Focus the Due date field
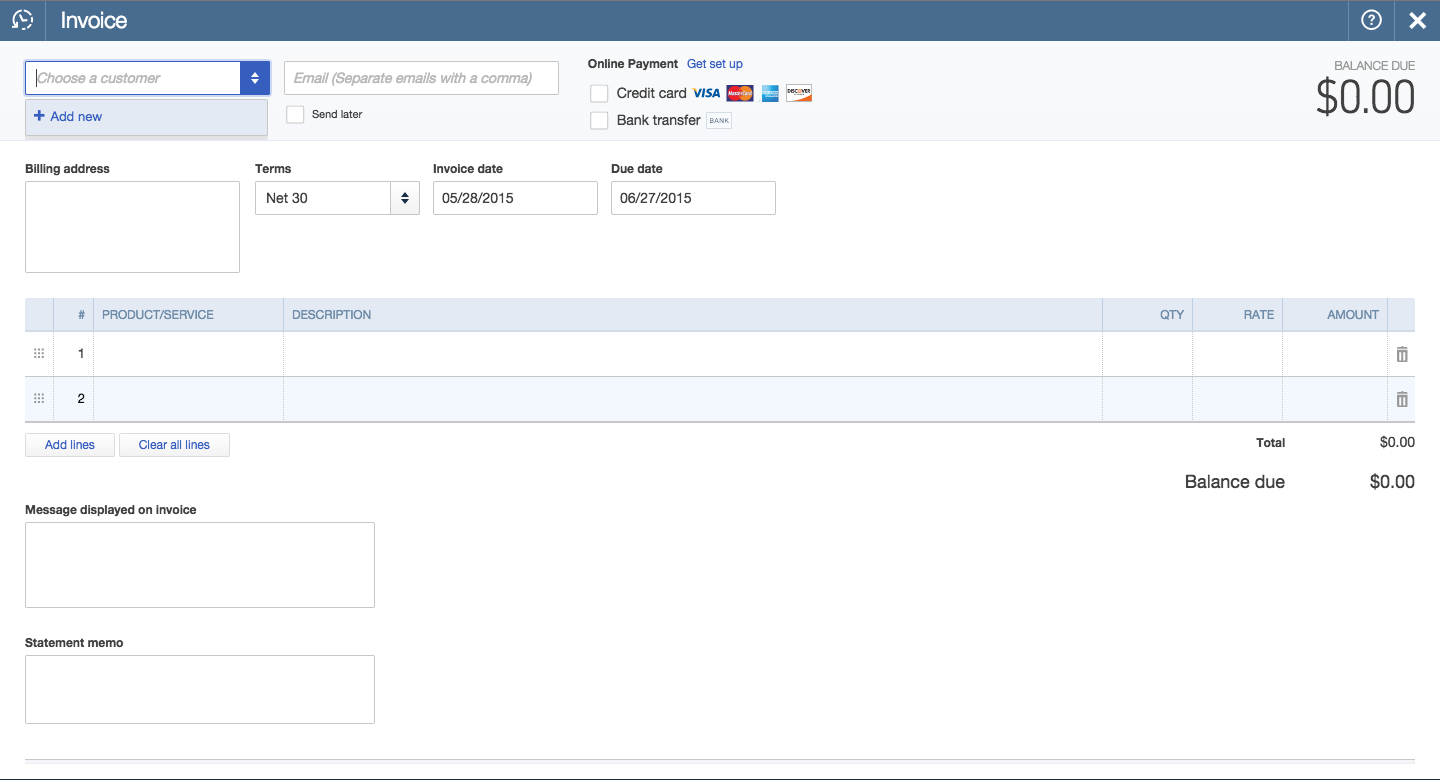The image size is (1440, 780). [692, 198]
